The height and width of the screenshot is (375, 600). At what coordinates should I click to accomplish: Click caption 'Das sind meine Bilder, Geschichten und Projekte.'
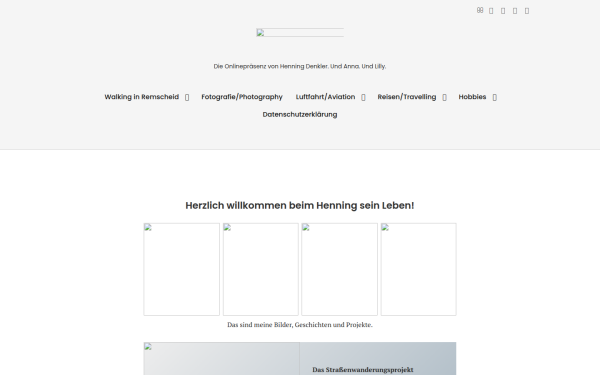click(x=300, y=324)
